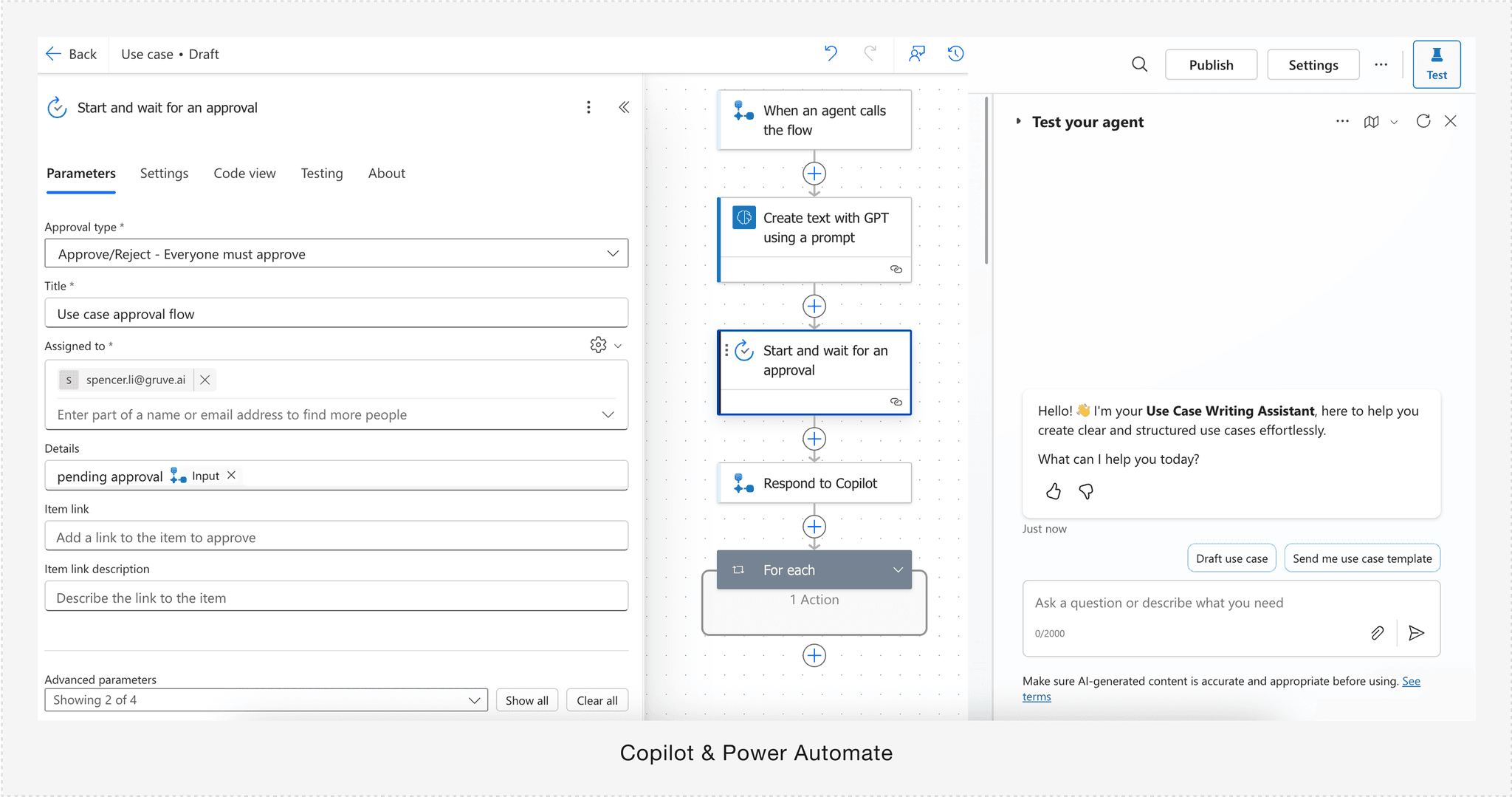Click the top bar Settings button

tap(1313, 65)
